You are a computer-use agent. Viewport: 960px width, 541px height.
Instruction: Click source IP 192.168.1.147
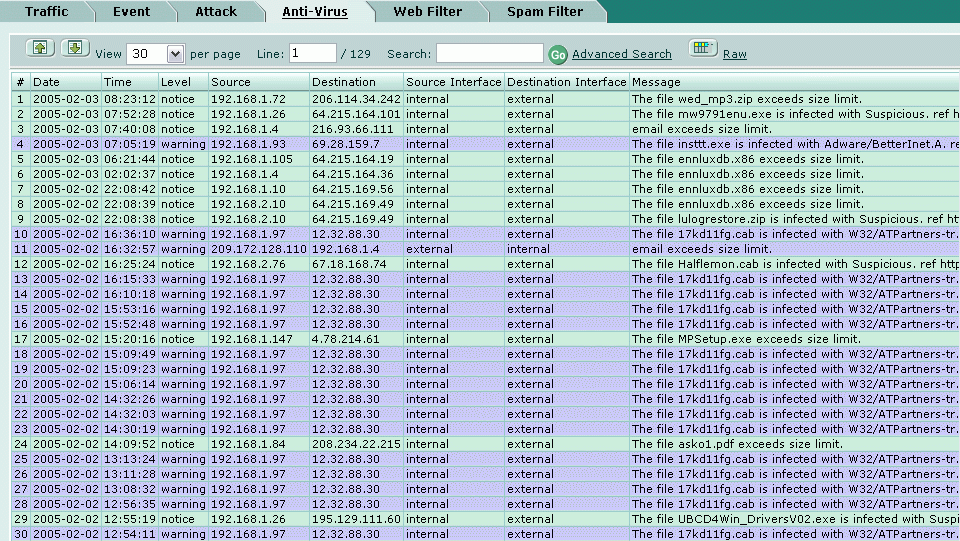252,339
